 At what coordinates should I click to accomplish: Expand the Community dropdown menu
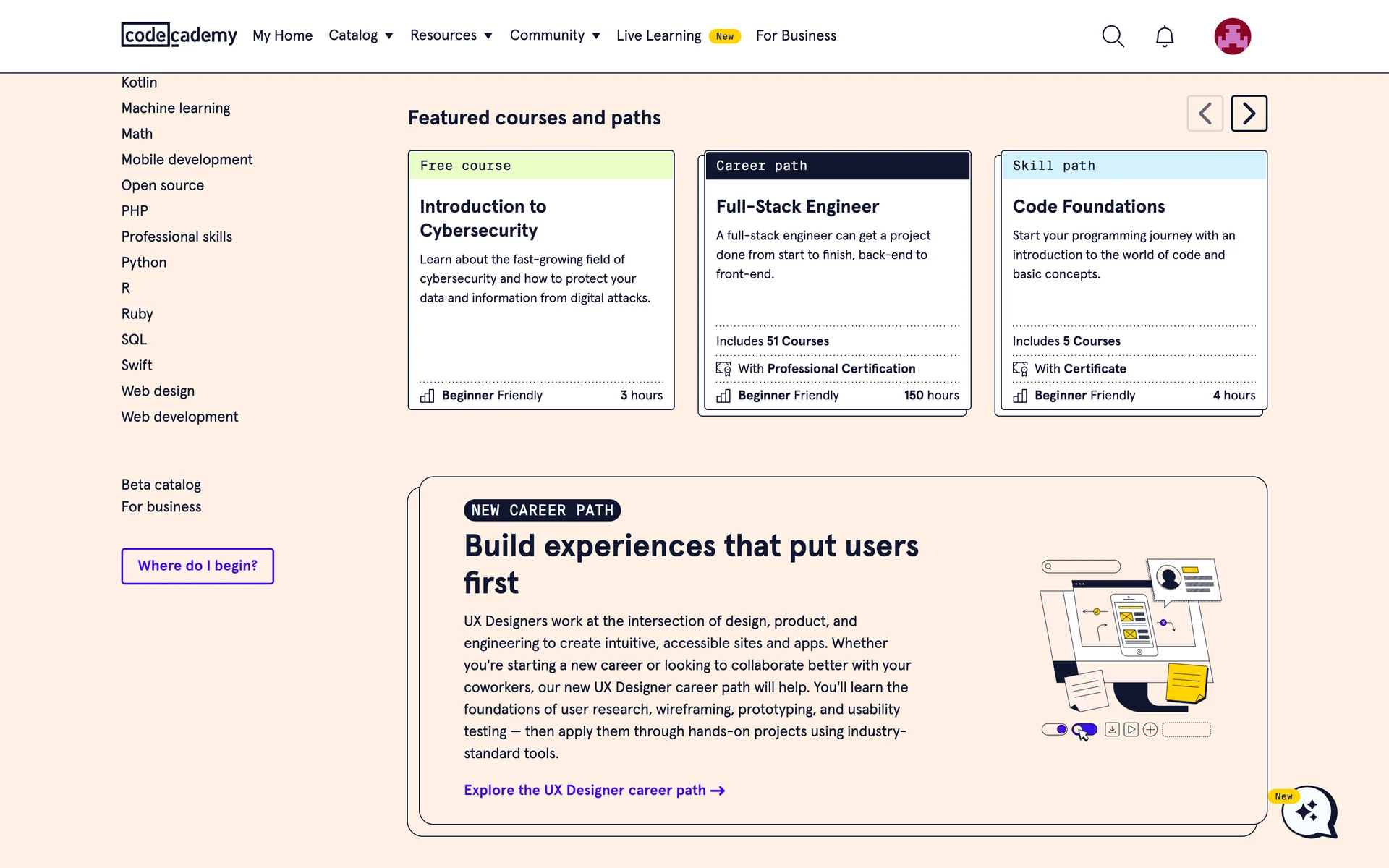pyautogui.click(x=554, y=35)
